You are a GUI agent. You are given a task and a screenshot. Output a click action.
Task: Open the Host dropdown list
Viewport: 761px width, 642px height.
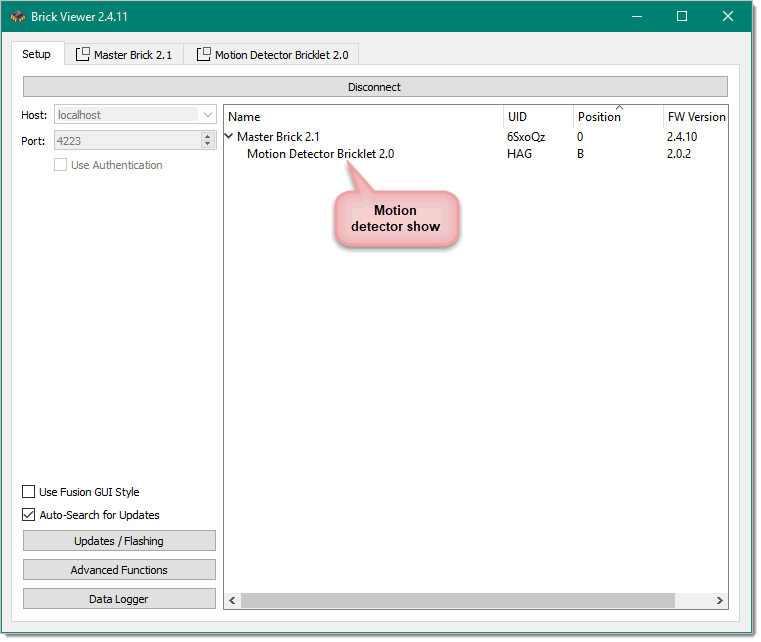208,115
